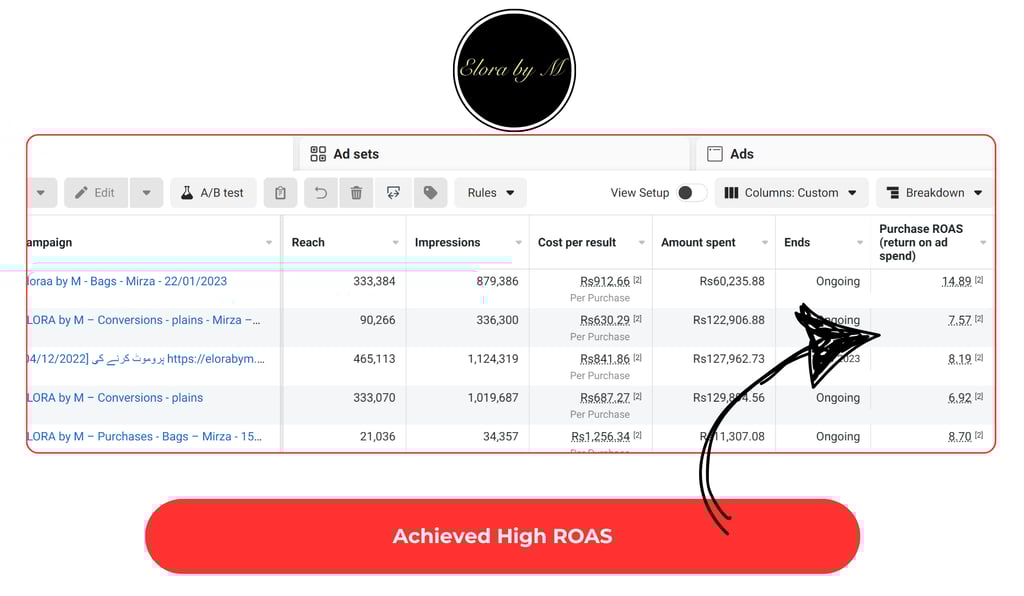Screen dimensions: 1024x596
Task: Open the Columns: Custom dropdown
Action: [x=791, y=193]
